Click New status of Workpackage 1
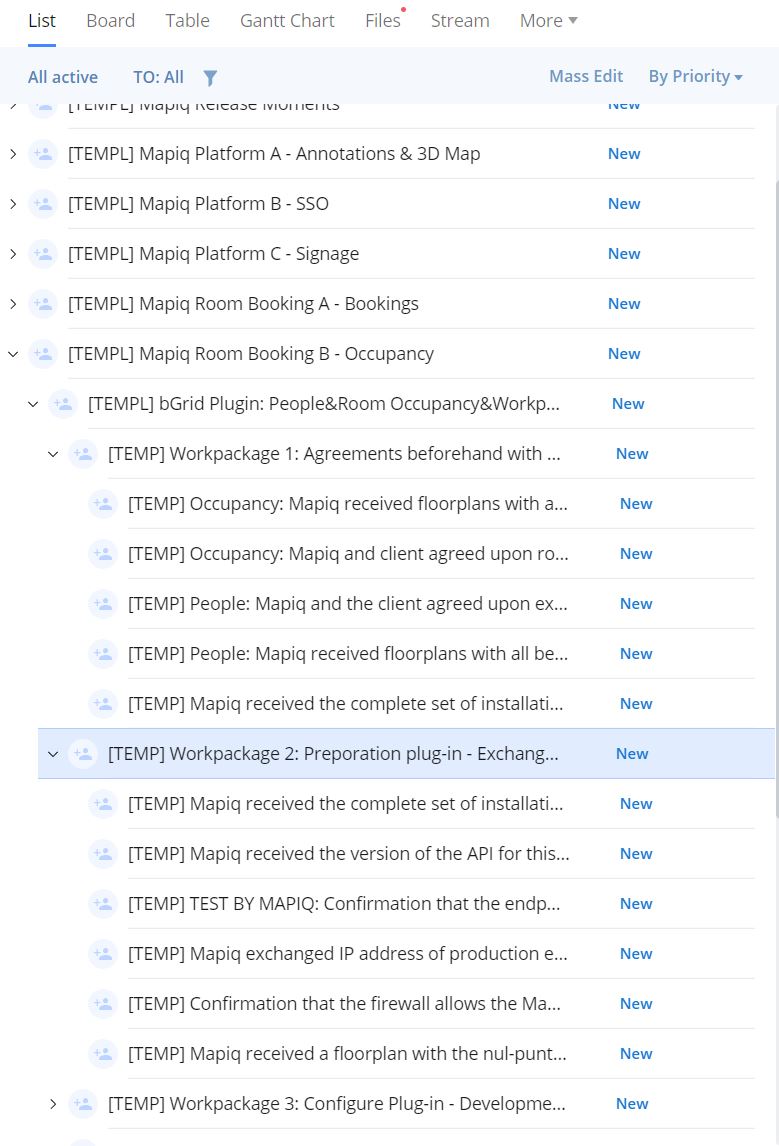The height and width of the screenshot is (1146, 779). click(632, 454)
